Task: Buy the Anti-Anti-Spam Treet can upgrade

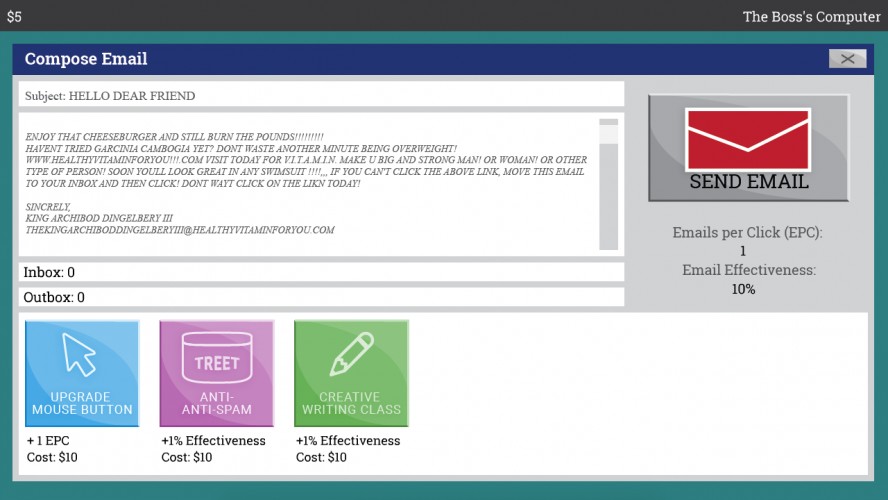Action: point(216,374)
